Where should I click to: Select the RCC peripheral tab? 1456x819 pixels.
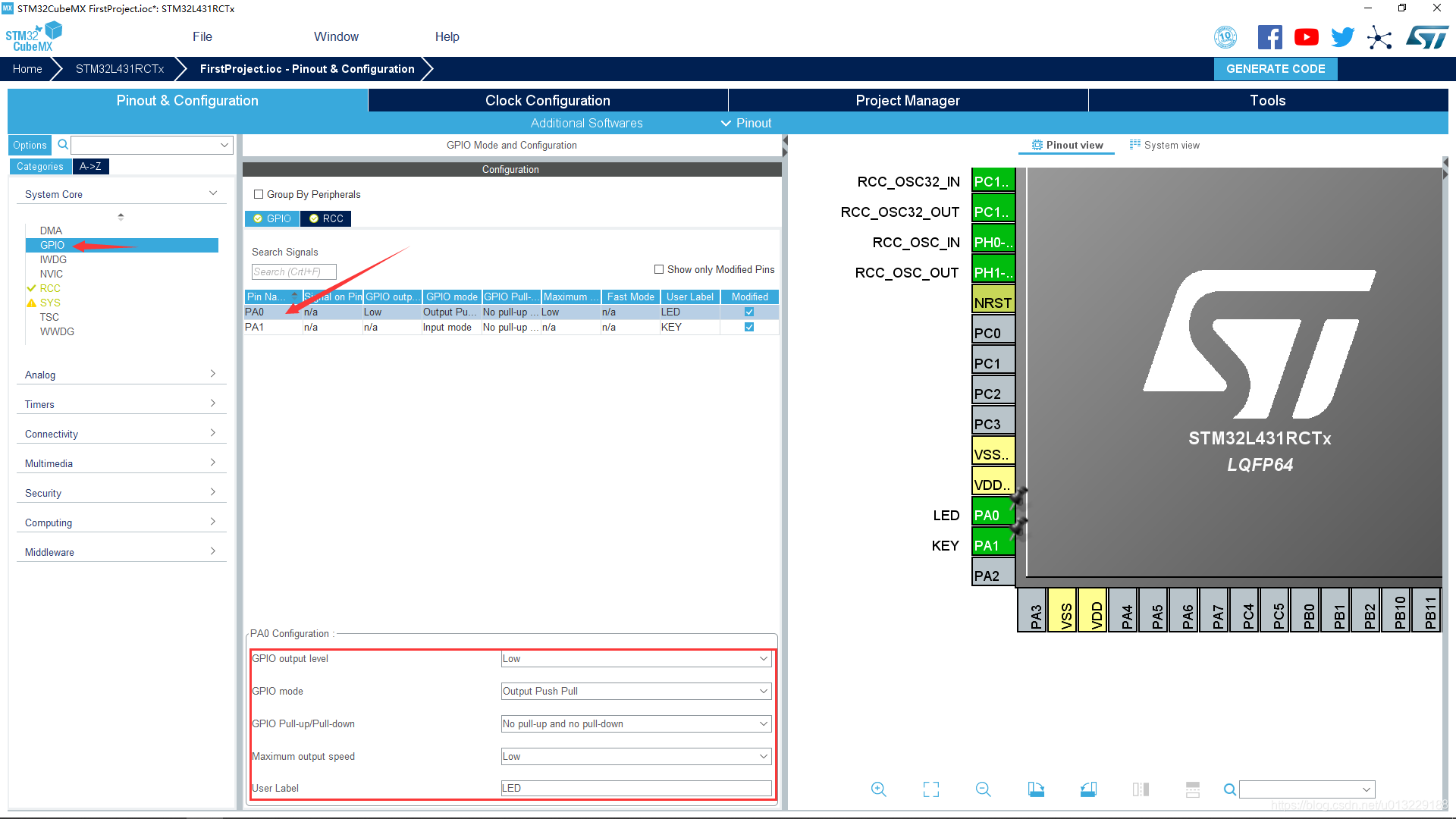click(326, 218)
